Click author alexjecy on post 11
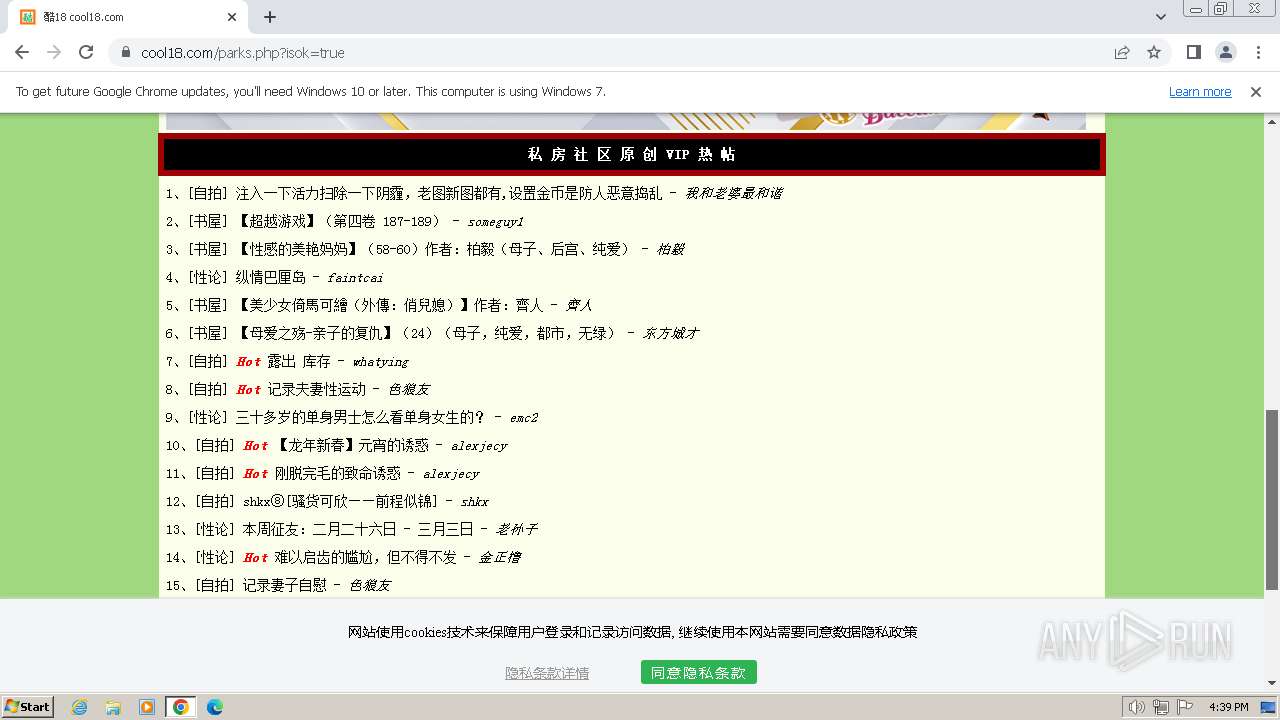The image size is (1280, 720). pyautogui.click(x=451, y=474)
